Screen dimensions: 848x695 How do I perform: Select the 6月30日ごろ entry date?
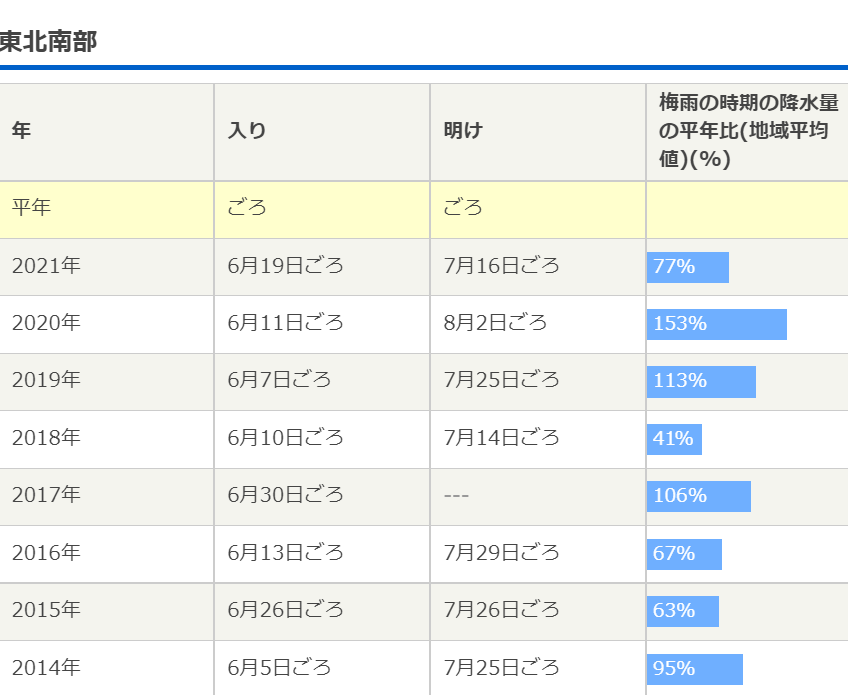286,495
